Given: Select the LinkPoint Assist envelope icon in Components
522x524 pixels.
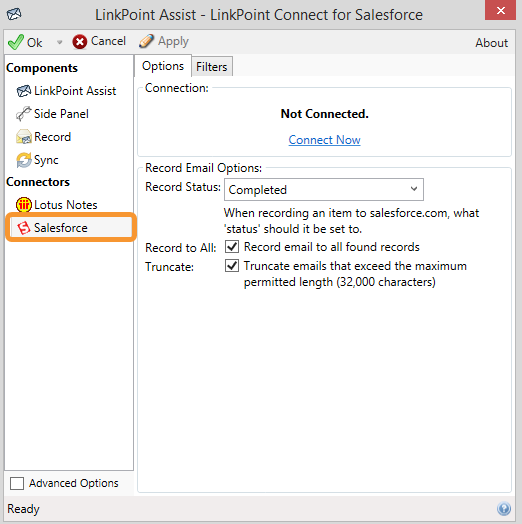Looking at the screenshot, I should (23, 91).
